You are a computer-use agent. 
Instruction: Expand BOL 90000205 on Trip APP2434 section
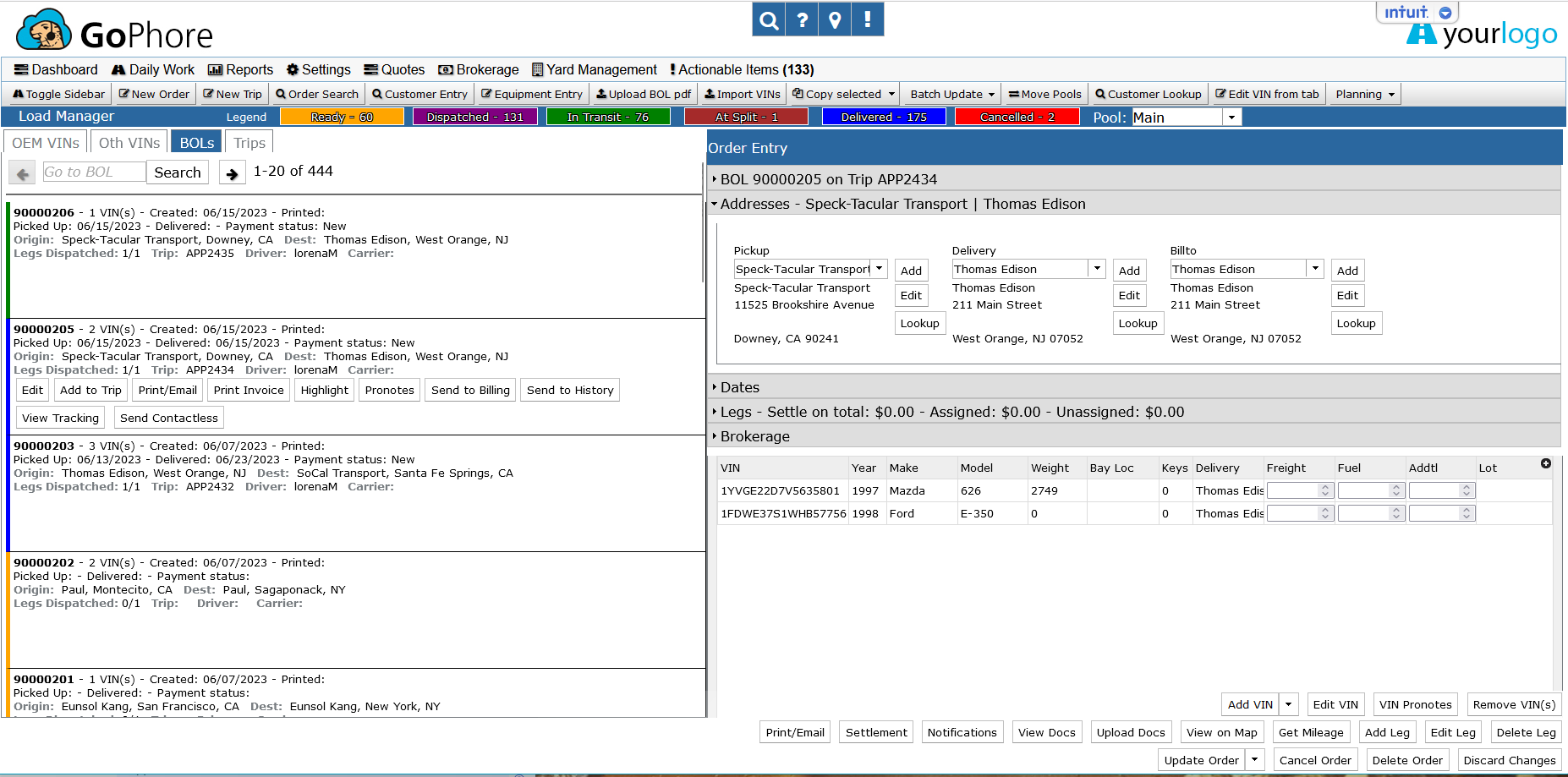click(x=1134, y=179)
